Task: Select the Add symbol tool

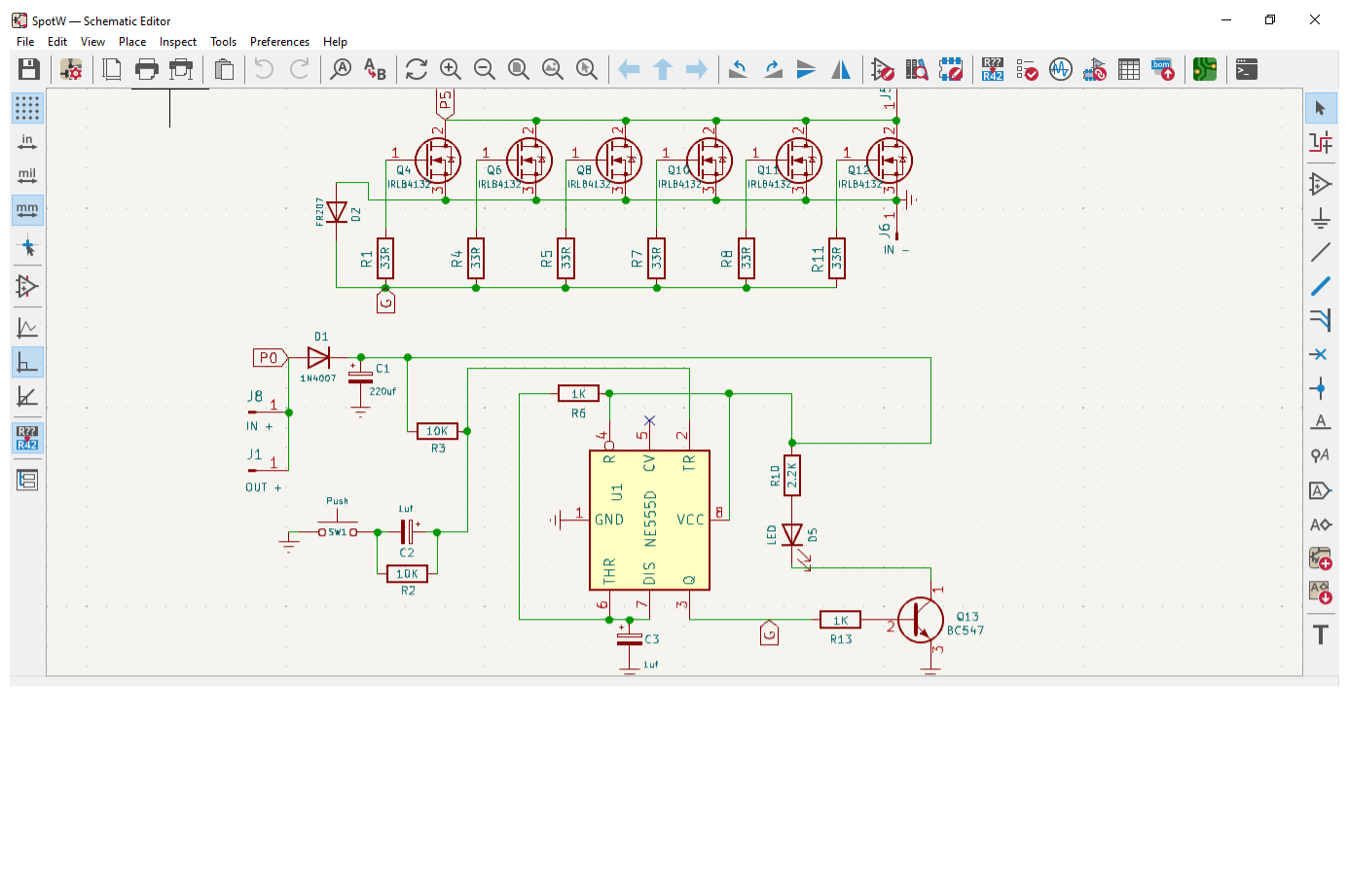Action: click(x=1321, y=184)
